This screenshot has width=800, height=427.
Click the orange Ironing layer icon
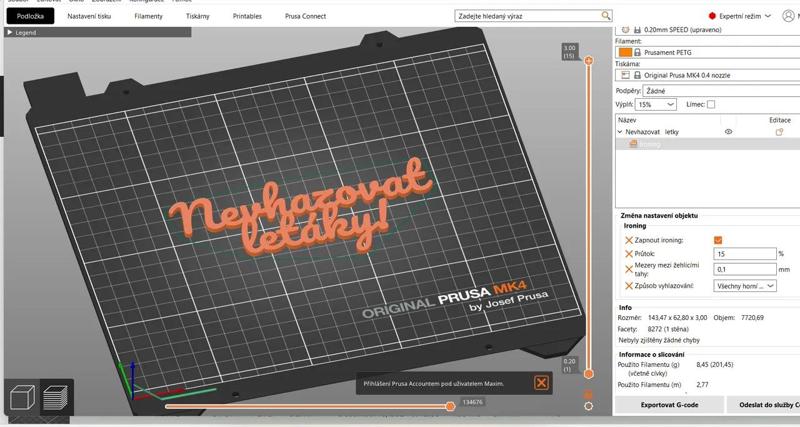pos(633,144)
